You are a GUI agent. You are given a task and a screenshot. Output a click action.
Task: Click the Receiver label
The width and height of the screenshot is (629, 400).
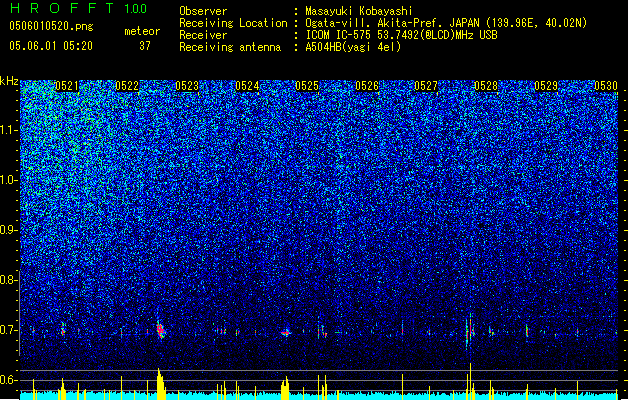[203, 35]
